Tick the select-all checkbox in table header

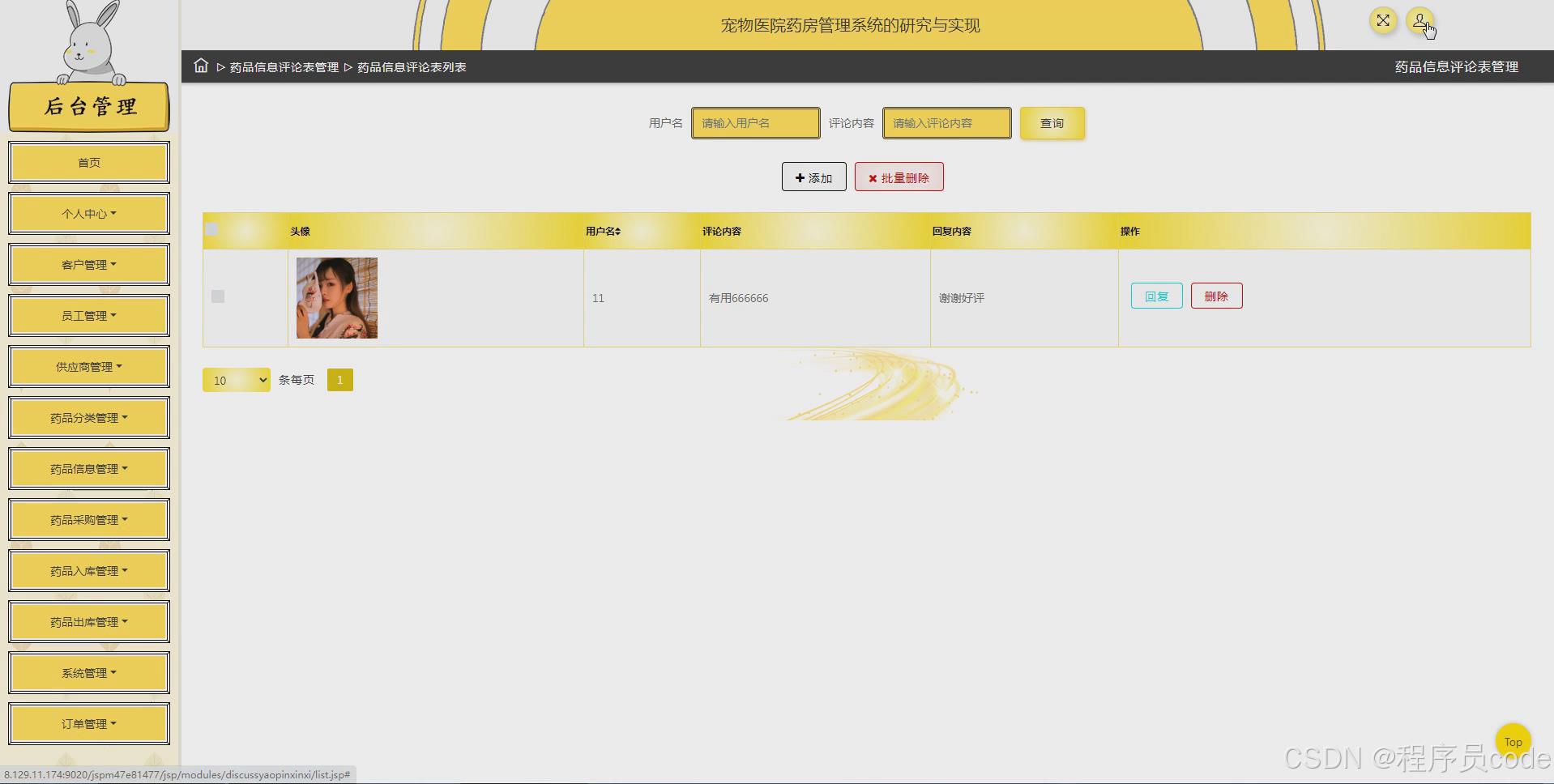click(x=212, y=229)
